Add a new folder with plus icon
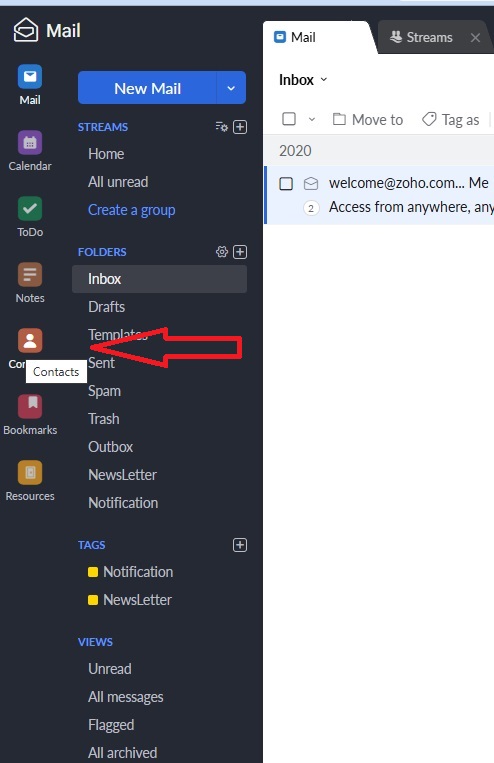Screen dimensions: 494x763 [240, 252]
